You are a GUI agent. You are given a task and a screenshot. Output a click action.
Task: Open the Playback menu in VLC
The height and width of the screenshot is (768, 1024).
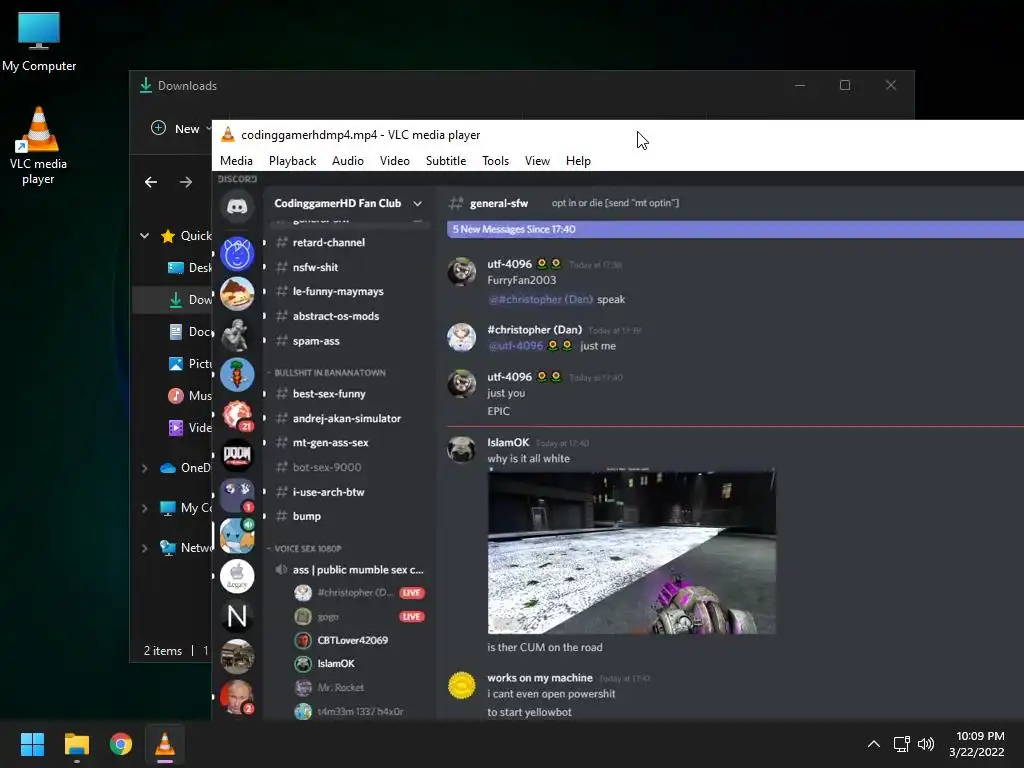(293, 161)
